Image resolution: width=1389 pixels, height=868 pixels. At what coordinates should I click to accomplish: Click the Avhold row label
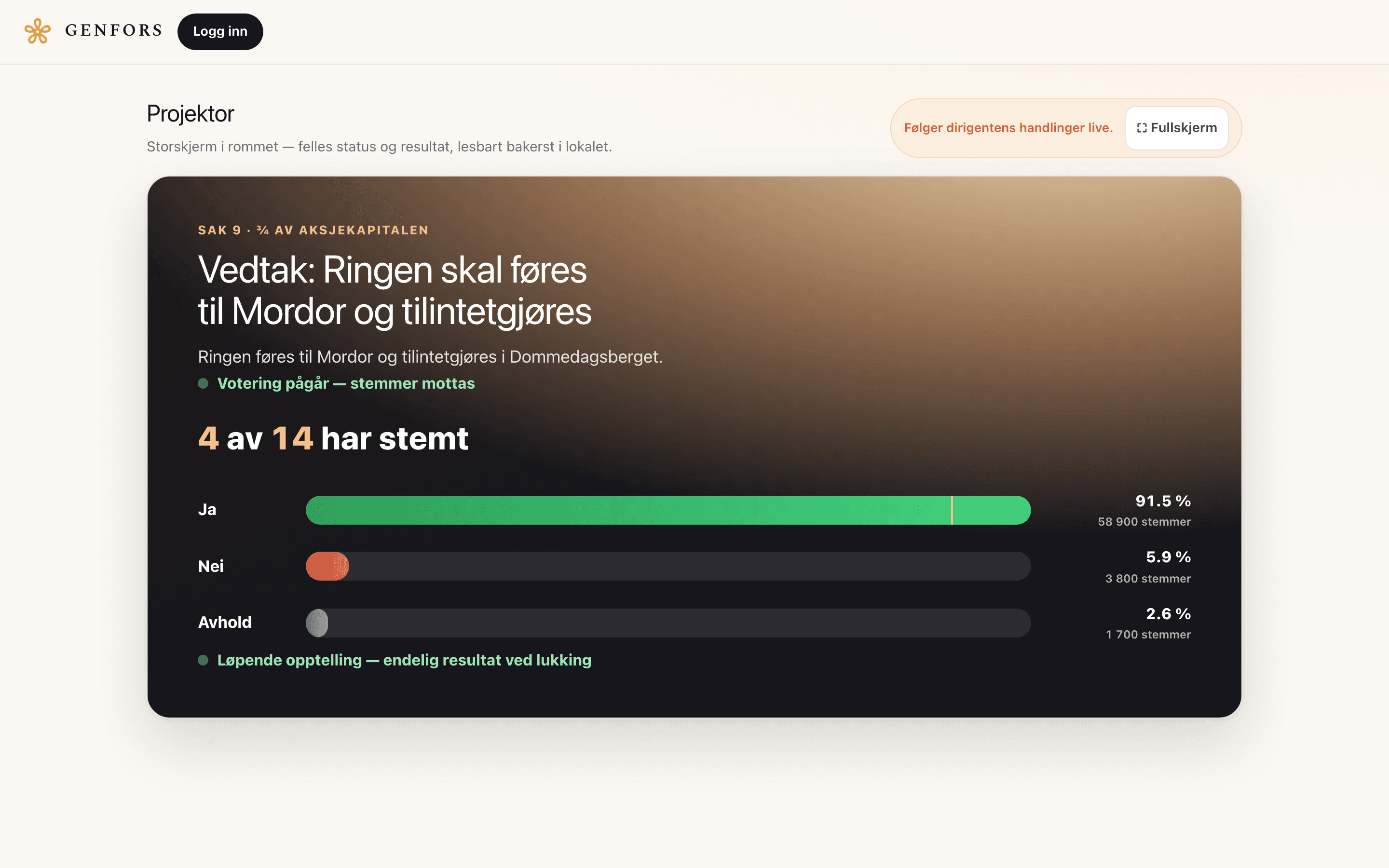[x=224, y=622]
